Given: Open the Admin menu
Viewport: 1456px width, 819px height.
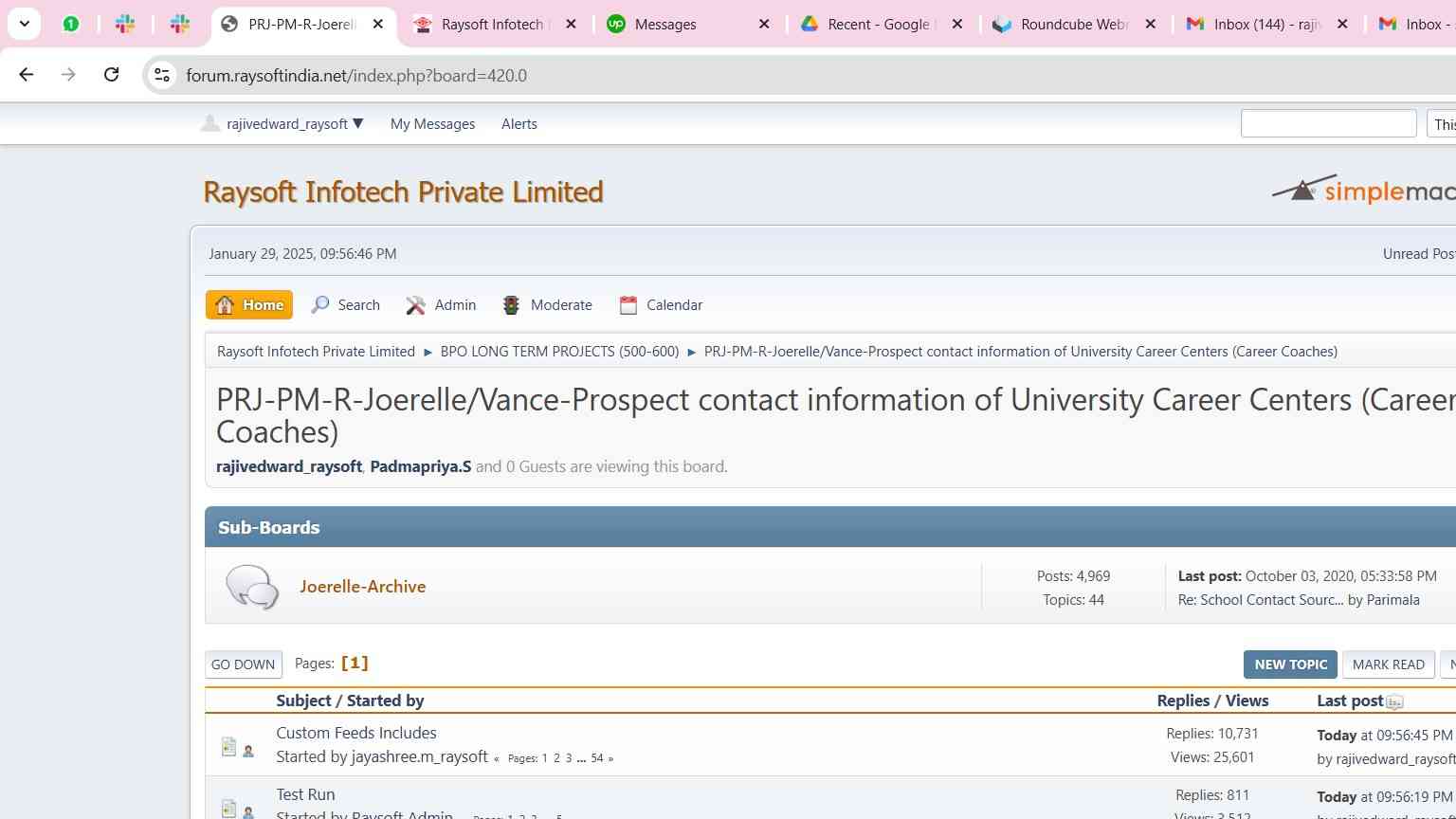Looking at the screenshot, I should coord(455,305).
